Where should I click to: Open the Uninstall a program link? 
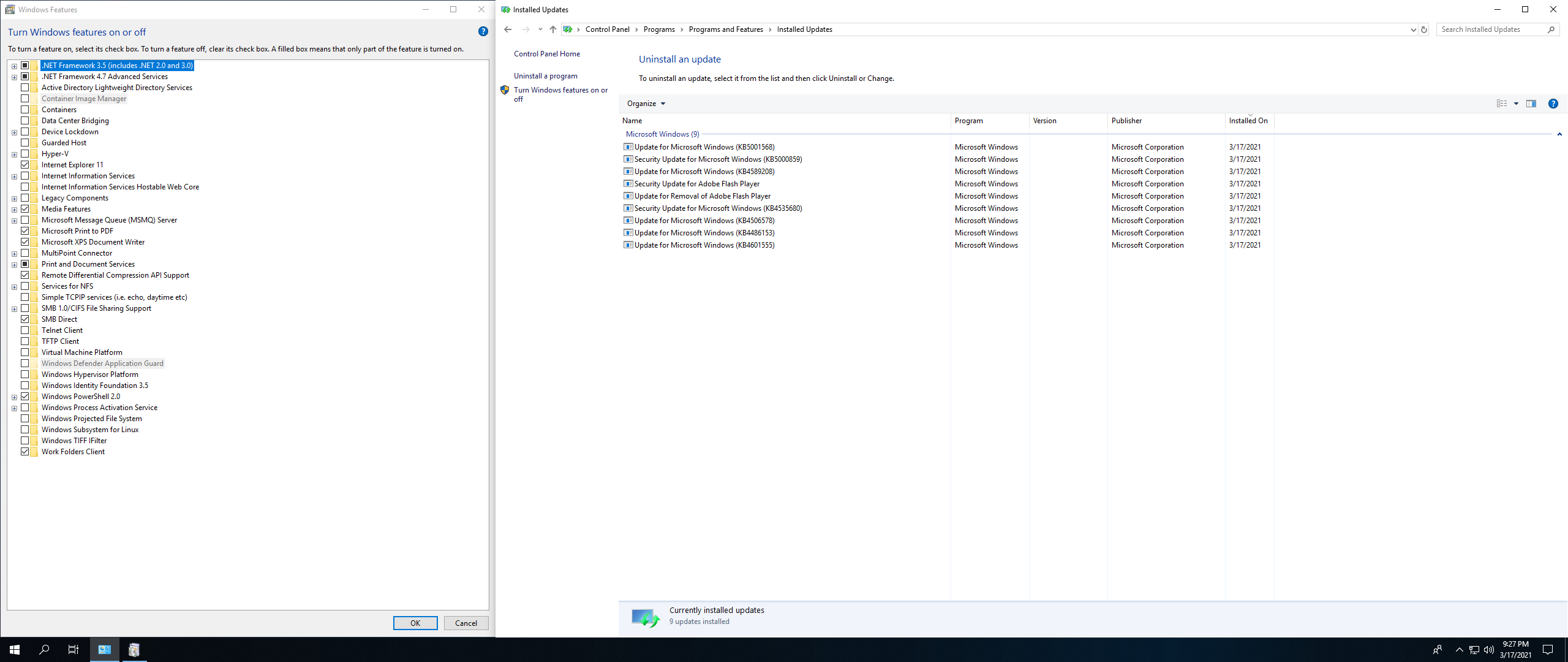546,76
